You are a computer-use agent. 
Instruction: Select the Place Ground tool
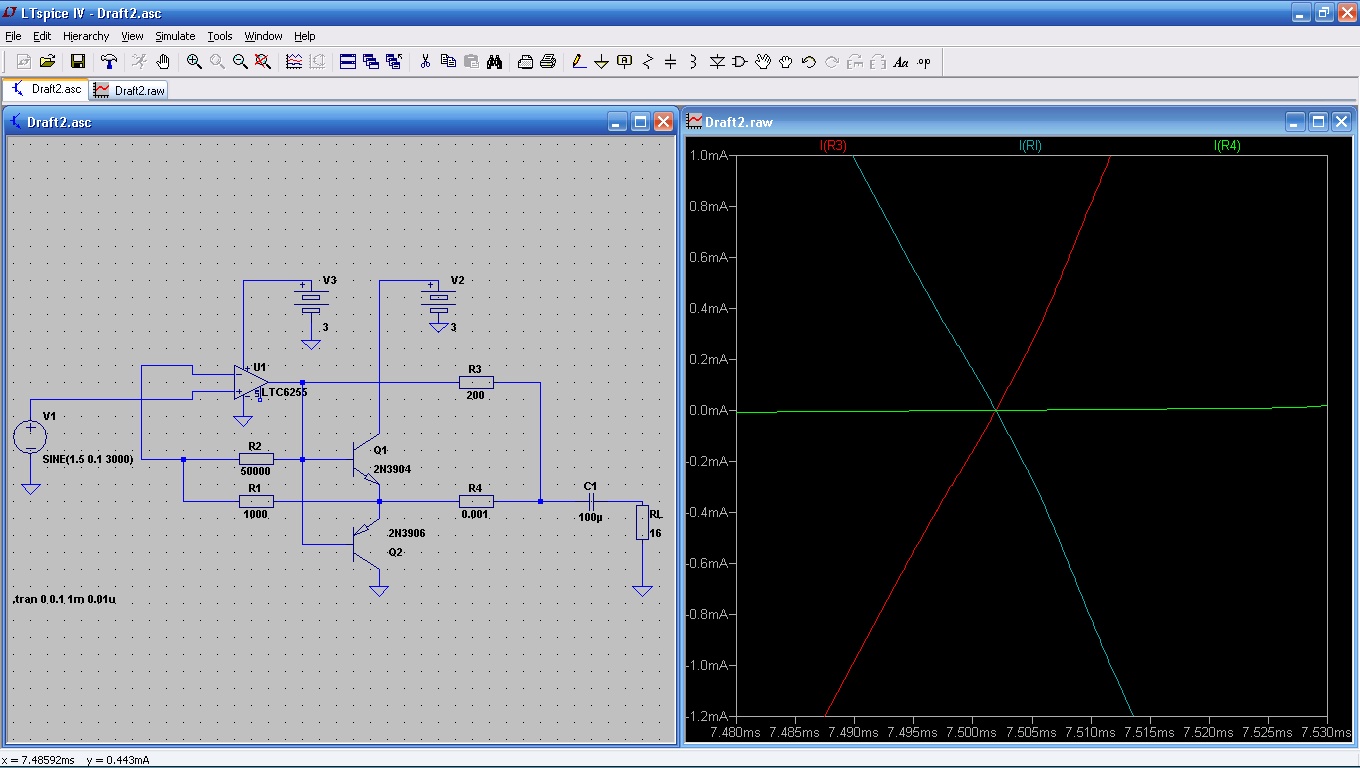[601, 62]
